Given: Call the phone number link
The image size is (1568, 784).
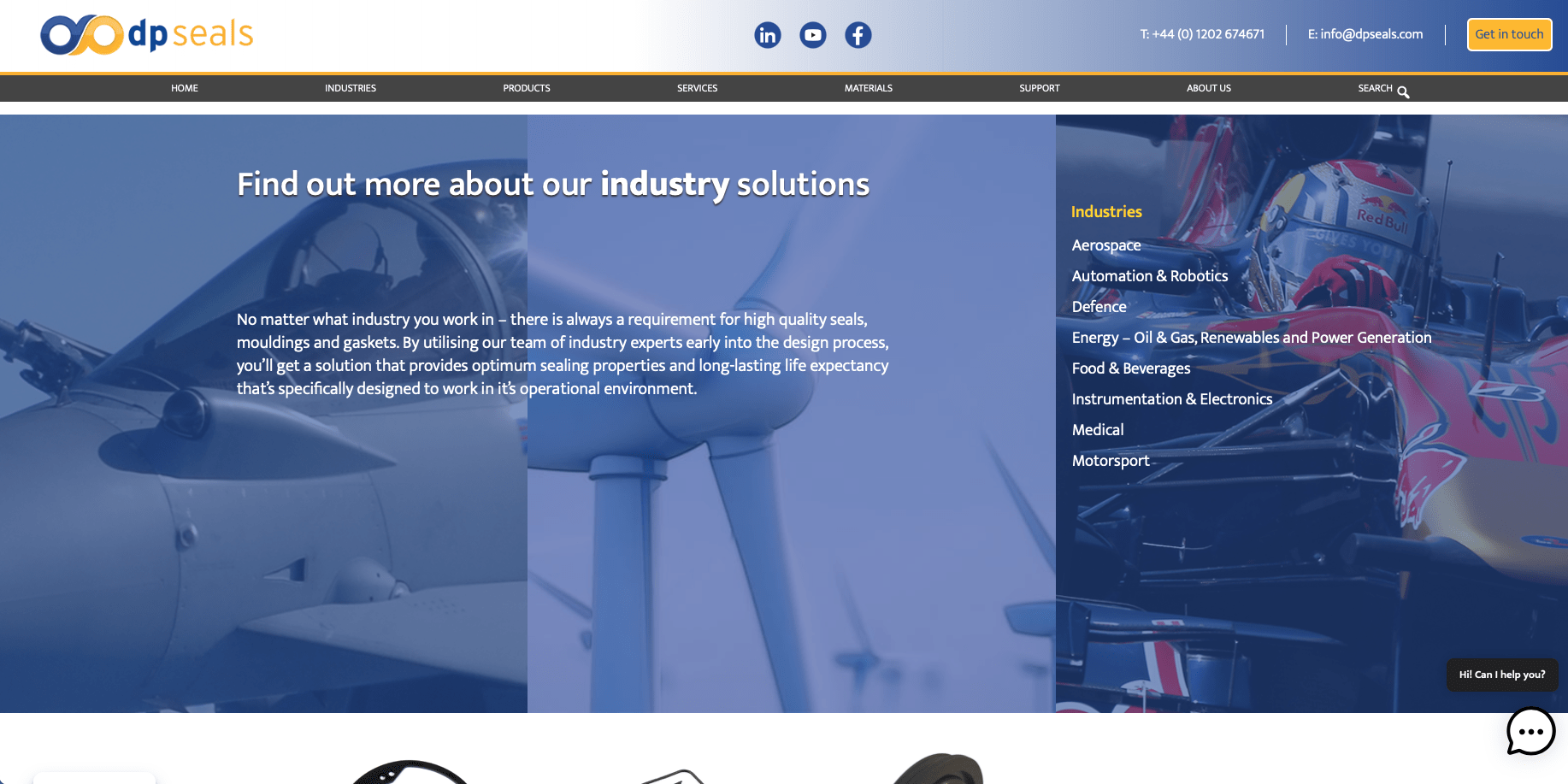Looking at the screenshot, I should (x=1201, y=34).
